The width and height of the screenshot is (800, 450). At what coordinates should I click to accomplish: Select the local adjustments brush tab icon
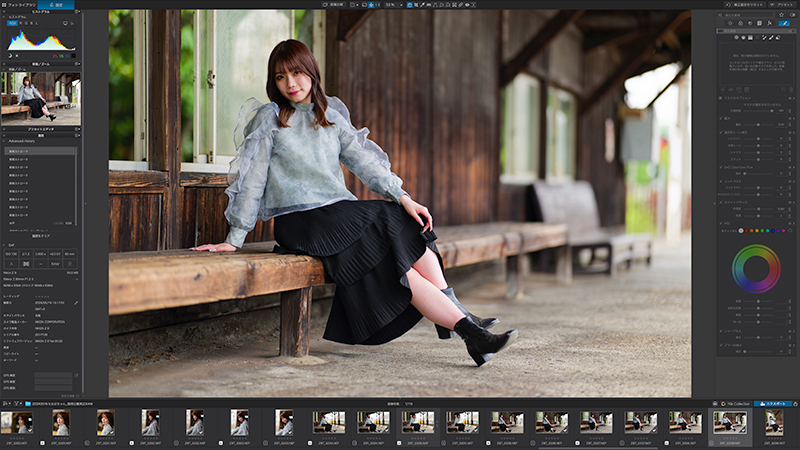pos(784,23)
